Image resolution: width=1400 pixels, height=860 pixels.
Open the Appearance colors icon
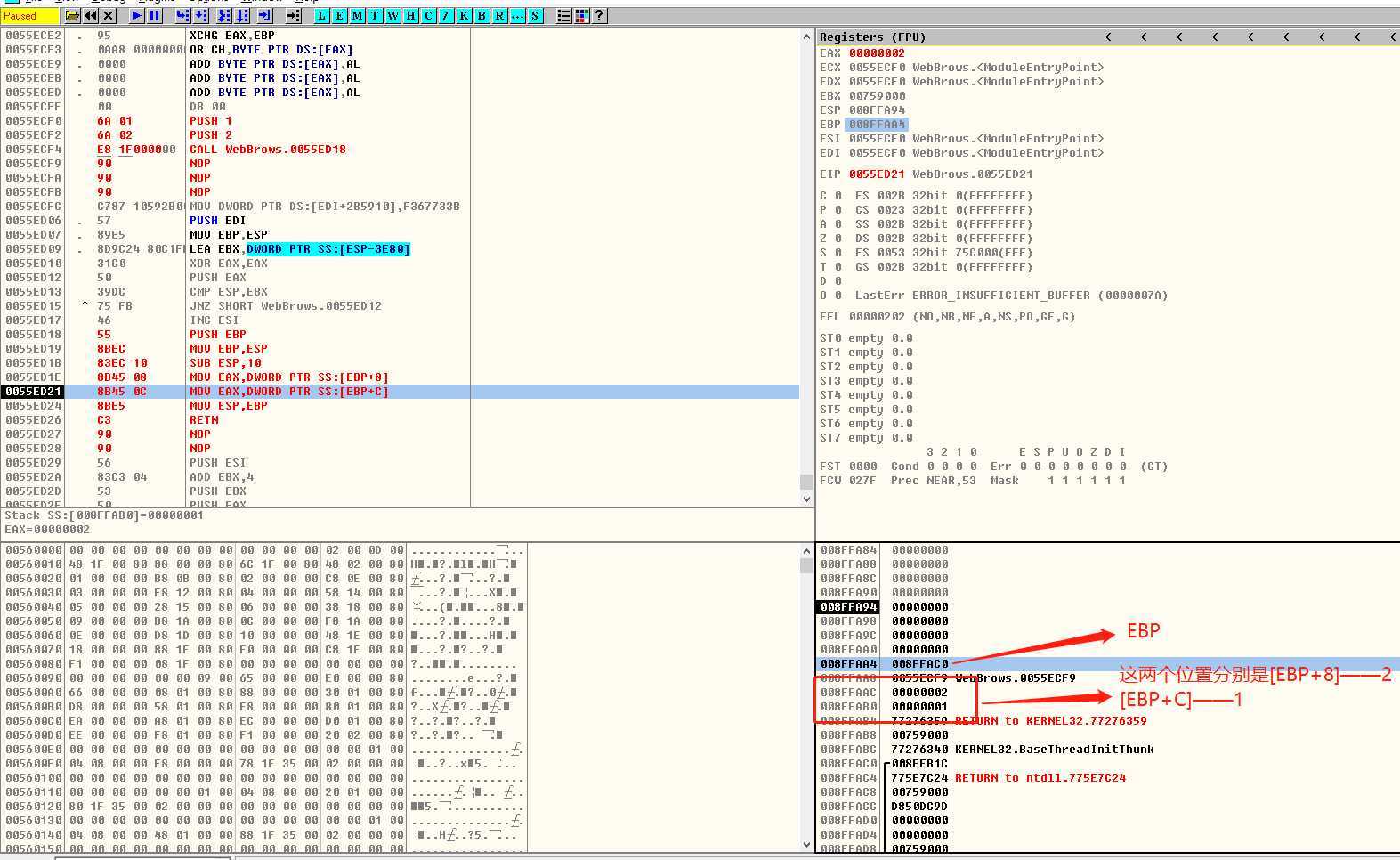pyautogui.click(x=581, y=15)
